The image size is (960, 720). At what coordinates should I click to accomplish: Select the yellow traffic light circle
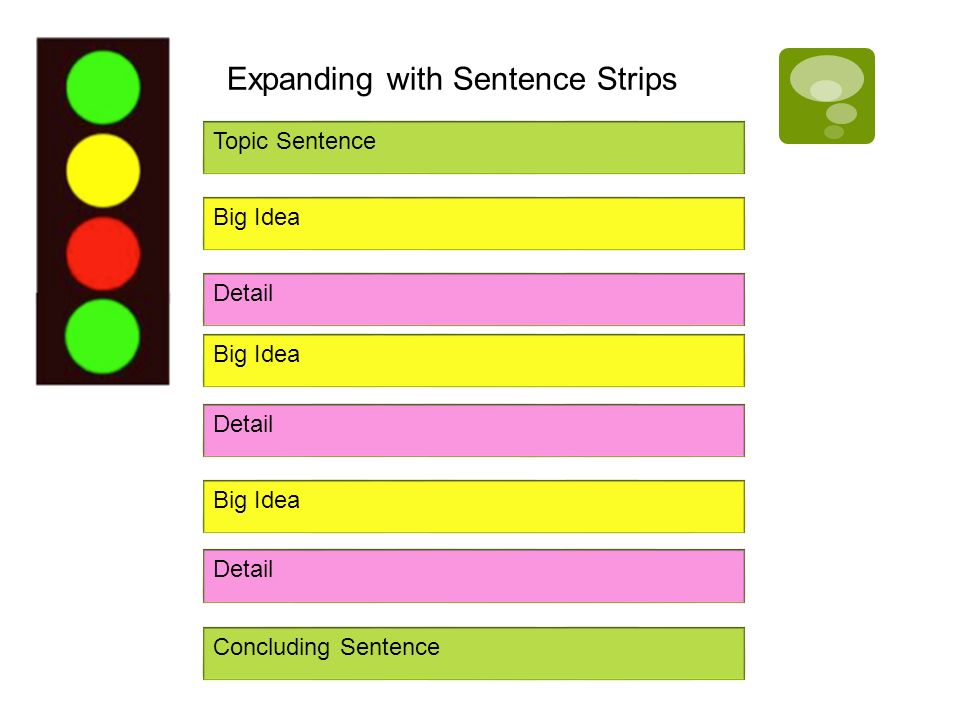[103, 170]
